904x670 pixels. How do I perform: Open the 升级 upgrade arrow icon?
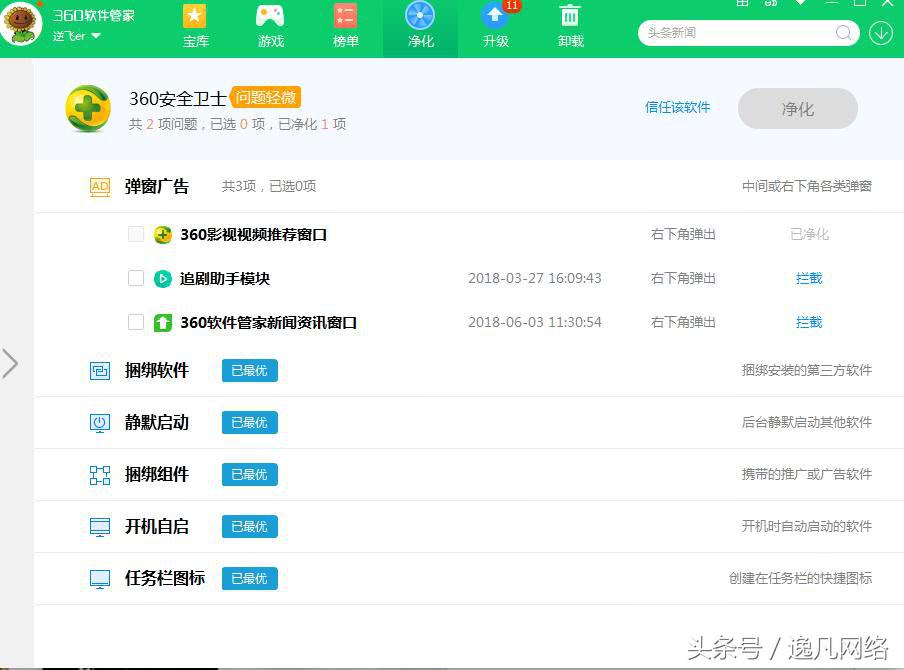tap(494, 16)
